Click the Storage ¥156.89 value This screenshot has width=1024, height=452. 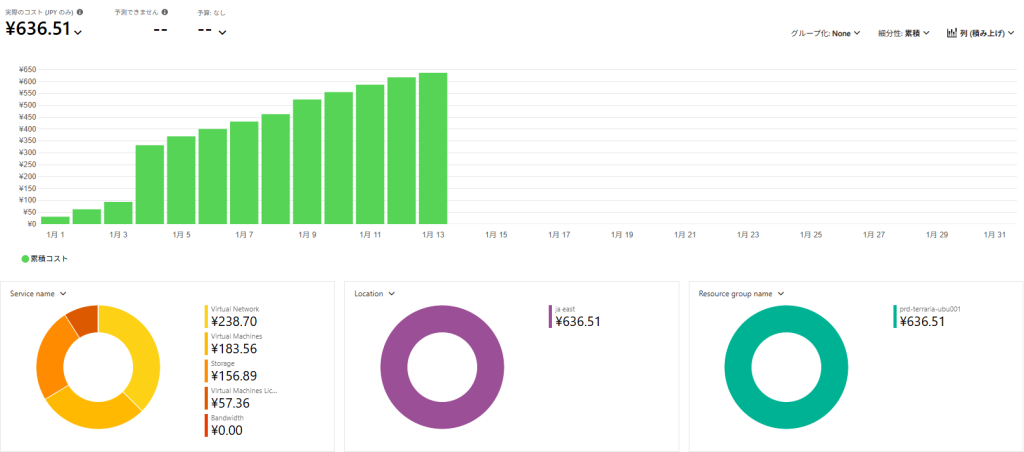[234, 376]
